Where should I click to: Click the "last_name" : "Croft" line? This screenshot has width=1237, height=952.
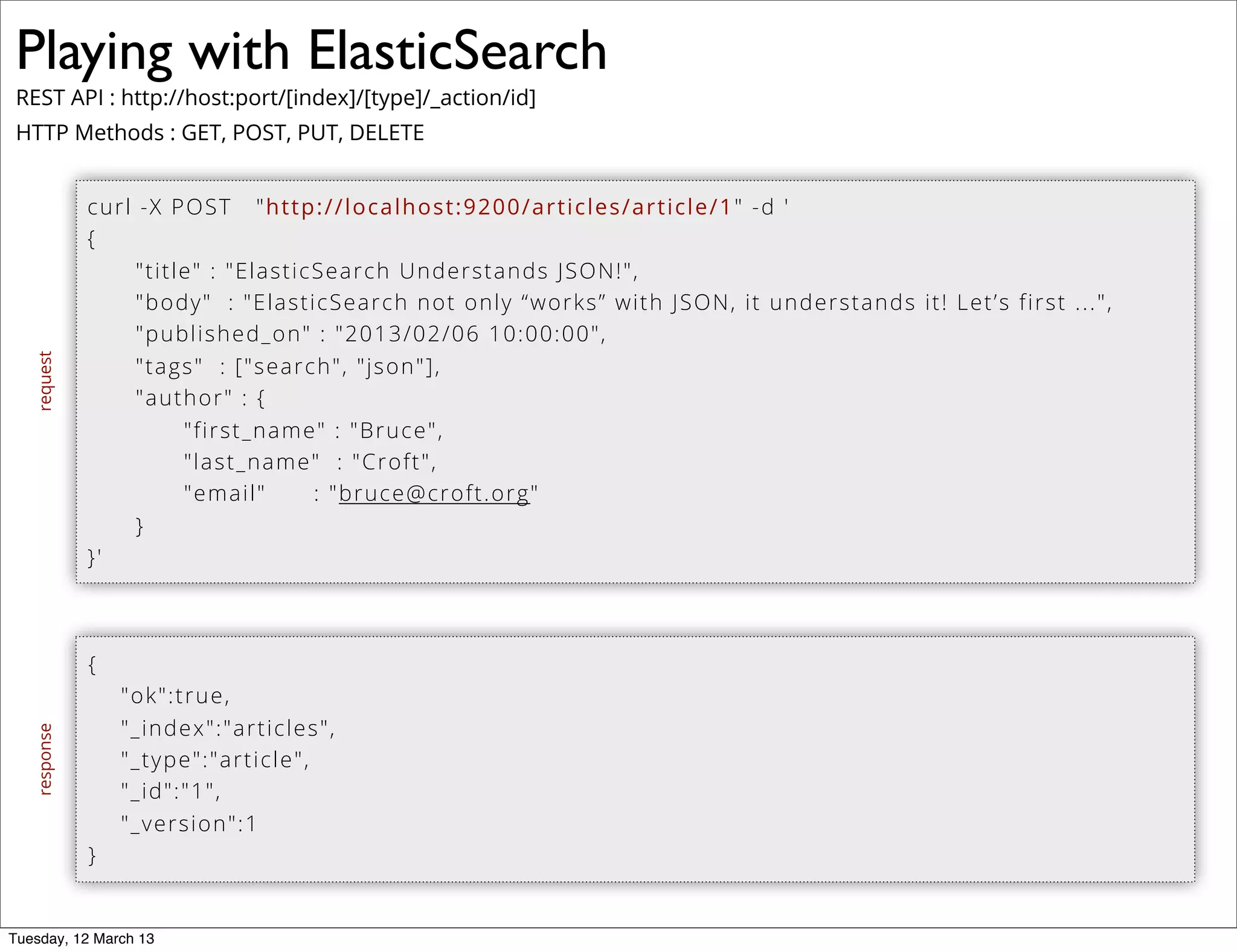pos(310,462)
